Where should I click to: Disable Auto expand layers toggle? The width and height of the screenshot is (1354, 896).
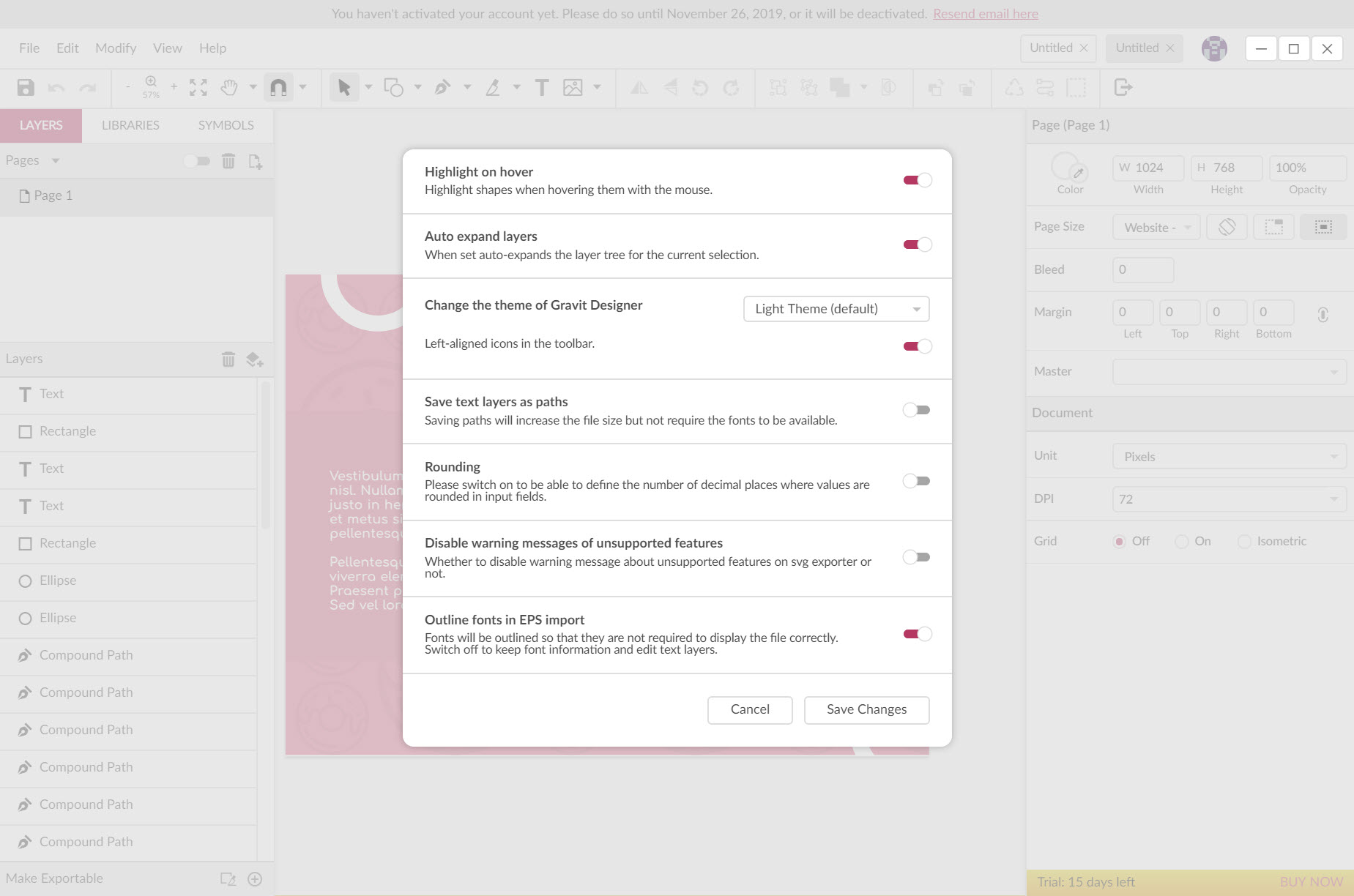[x=917, y=244]
